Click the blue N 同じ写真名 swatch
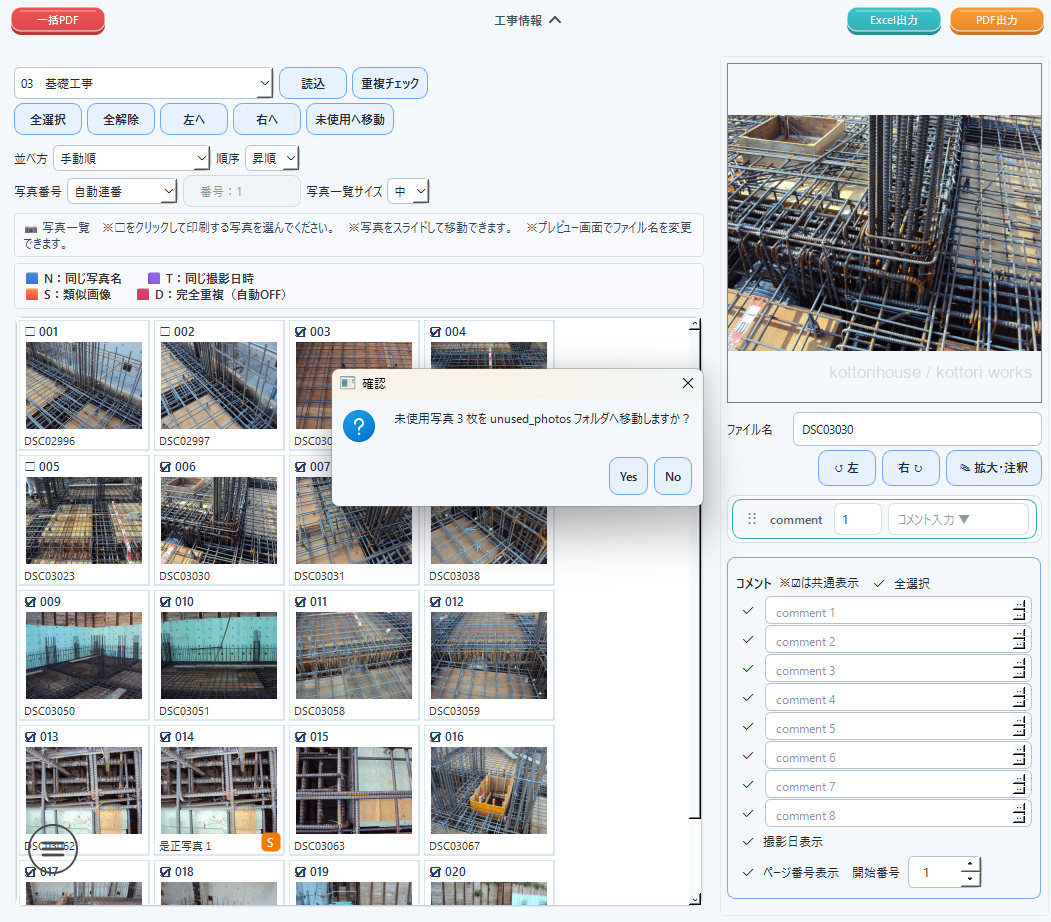Image resolution: width=1051 pixels, height=922 pixels. click(32, 278)
